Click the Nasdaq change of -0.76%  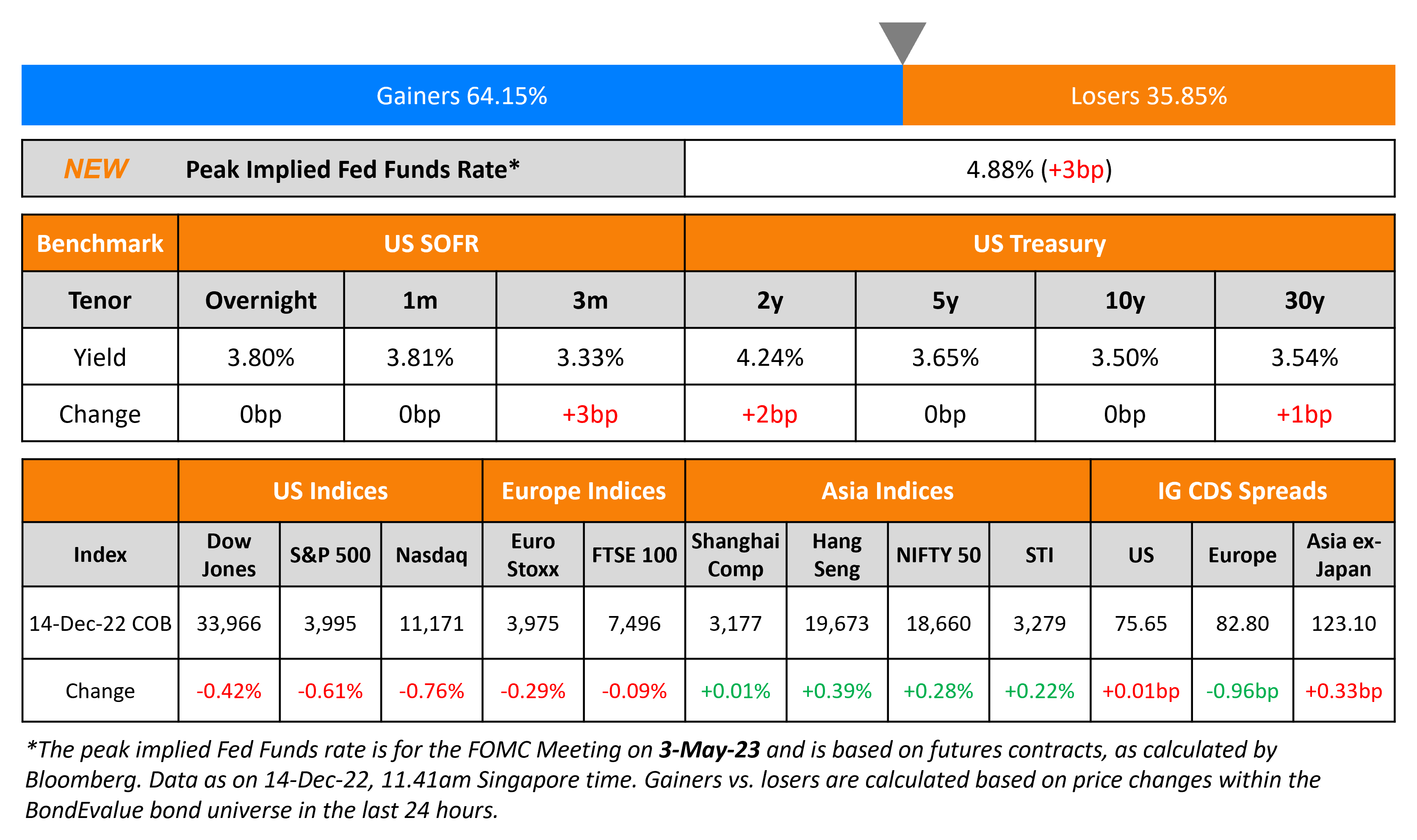[432, 691]
